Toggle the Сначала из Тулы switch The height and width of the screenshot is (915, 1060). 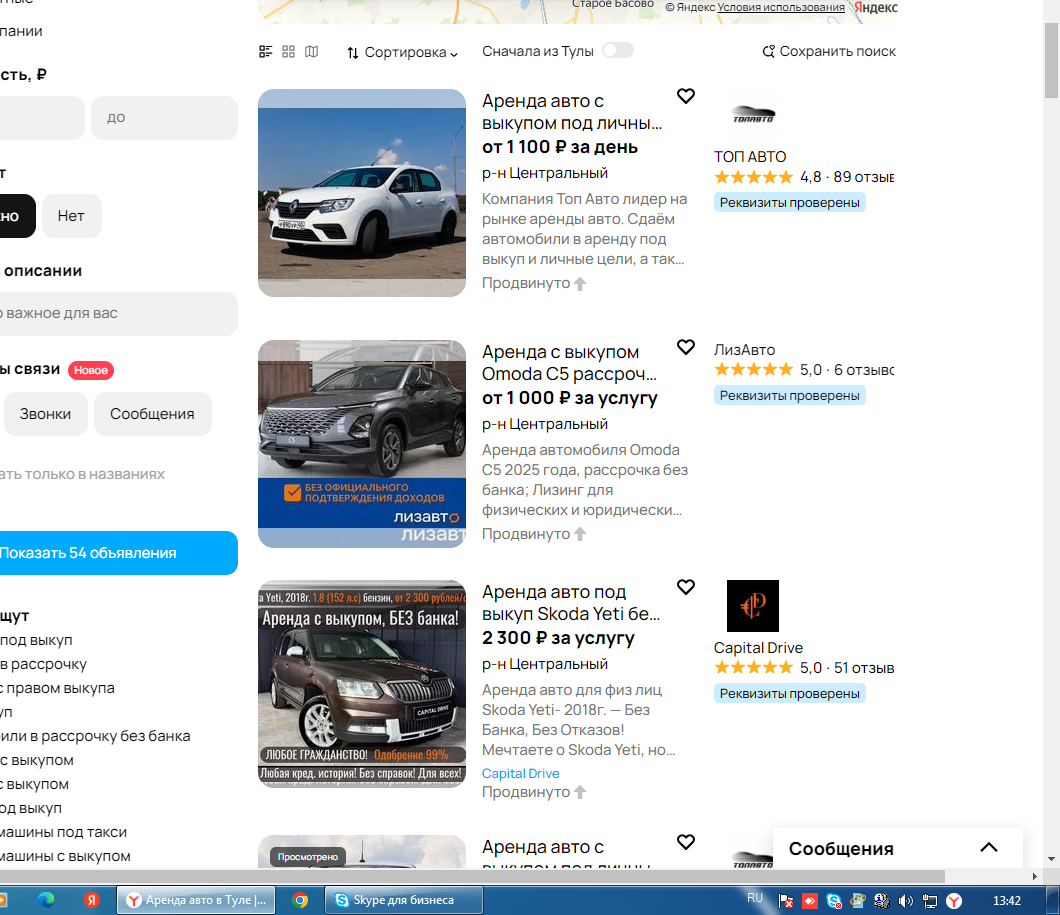(618, 51)
